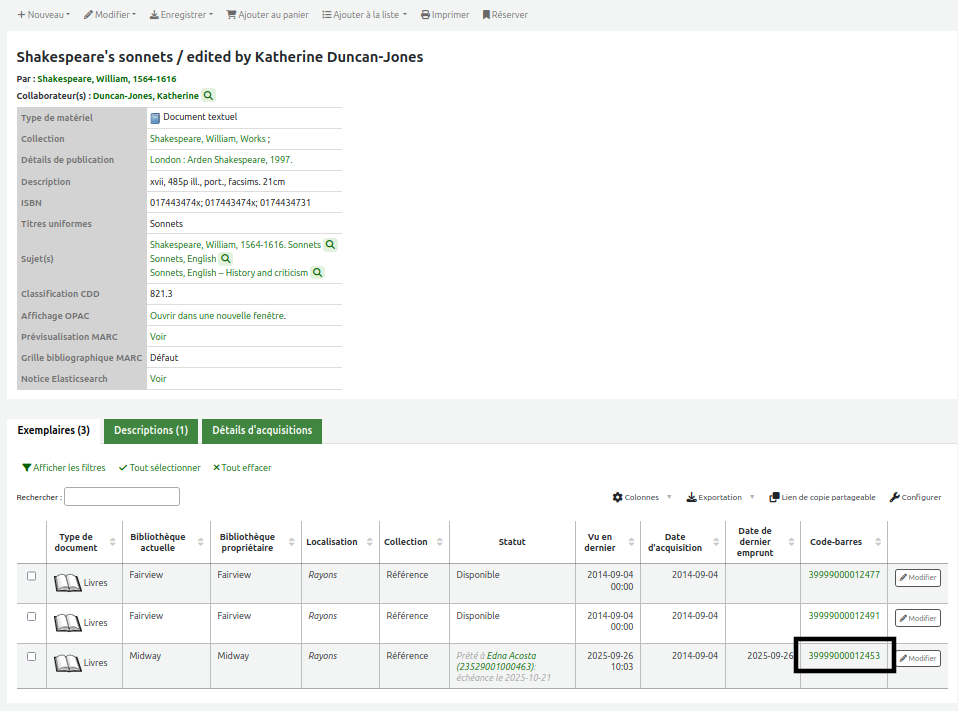
Task: Click the search icon beside Shakespeare Sonnets subject
Action: point(331,244)
